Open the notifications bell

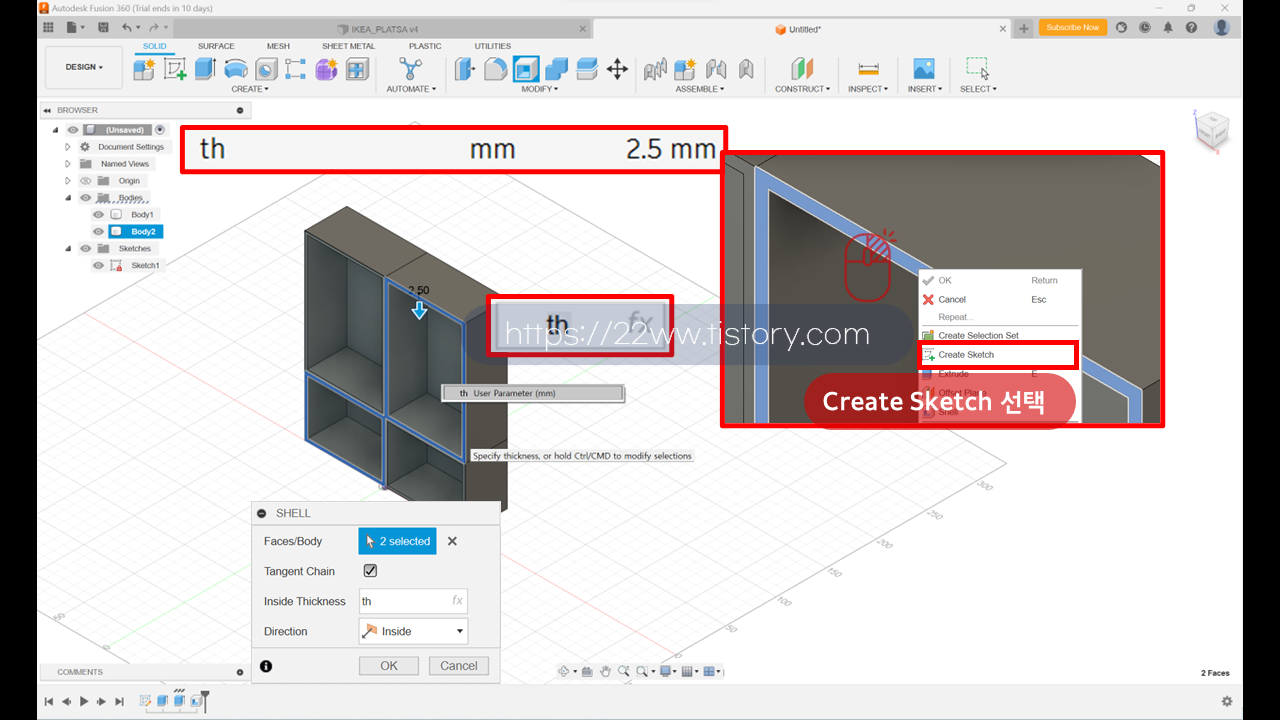click(x=1168, y=28)
